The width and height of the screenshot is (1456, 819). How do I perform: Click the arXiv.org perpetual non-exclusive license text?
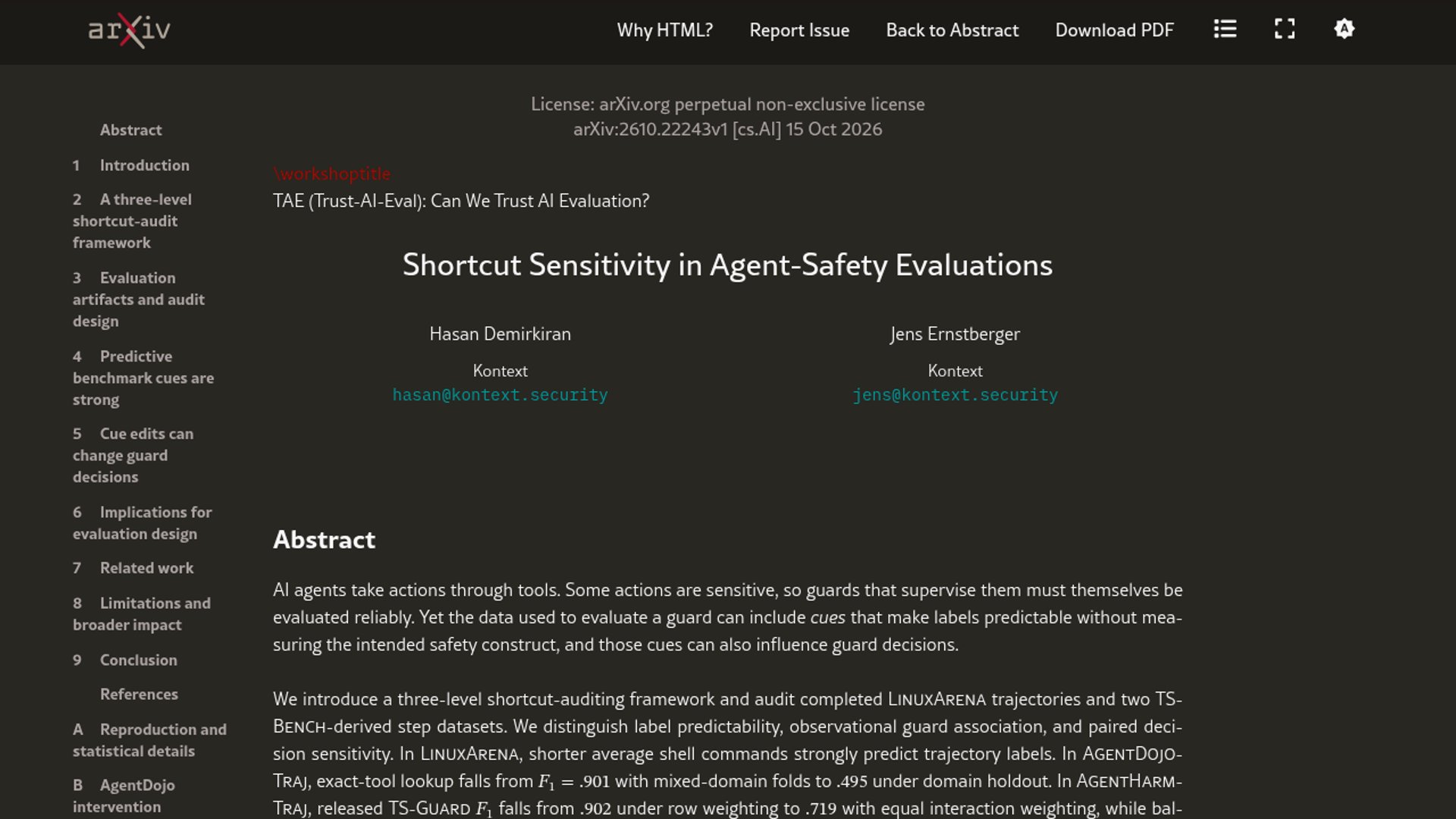click(x=727, y=104)
